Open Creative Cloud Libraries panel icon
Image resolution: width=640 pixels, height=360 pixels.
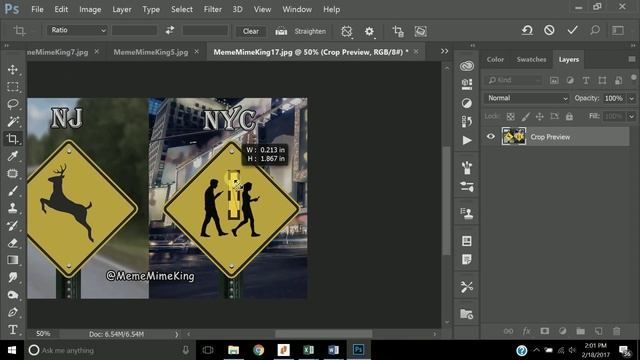click(x=467, y=65)
